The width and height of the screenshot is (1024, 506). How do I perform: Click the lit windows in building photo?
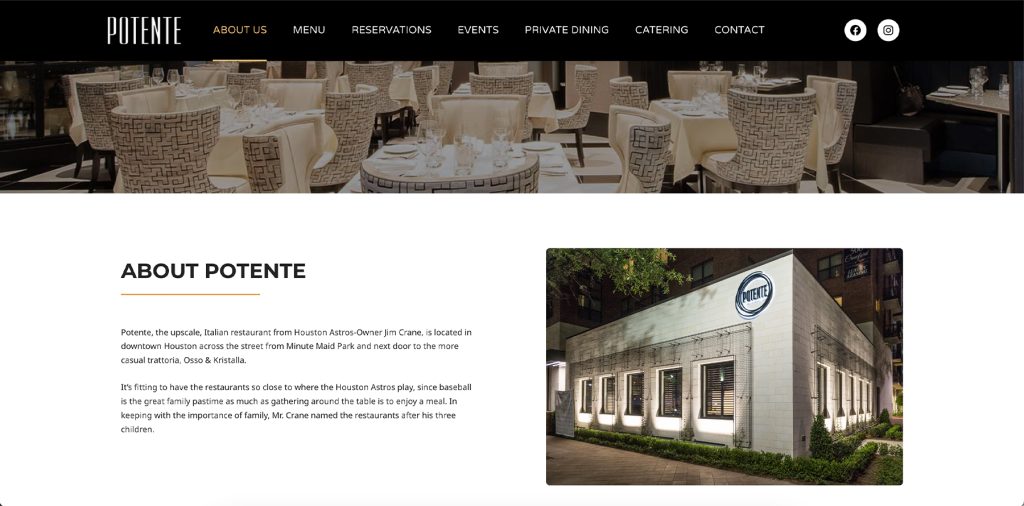click(660, 394)
